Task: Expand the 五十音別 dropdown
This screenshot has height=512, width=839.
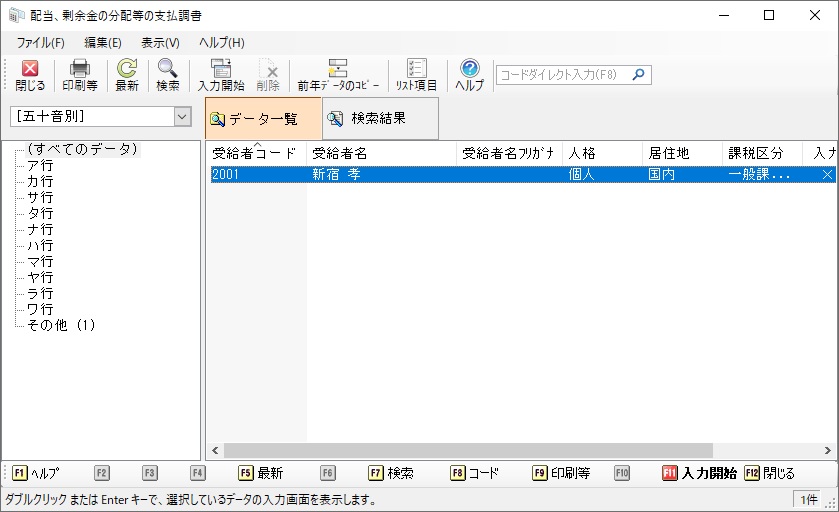Action: point(182,116)
